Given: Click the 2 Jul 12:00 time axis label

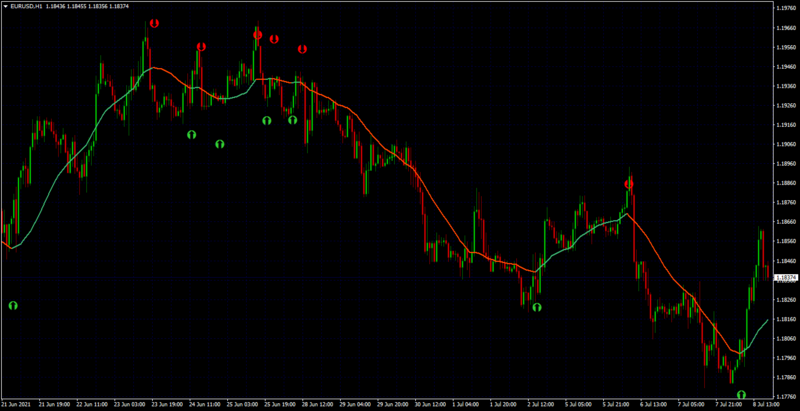Looking at the screenshot, I should 543,405.
